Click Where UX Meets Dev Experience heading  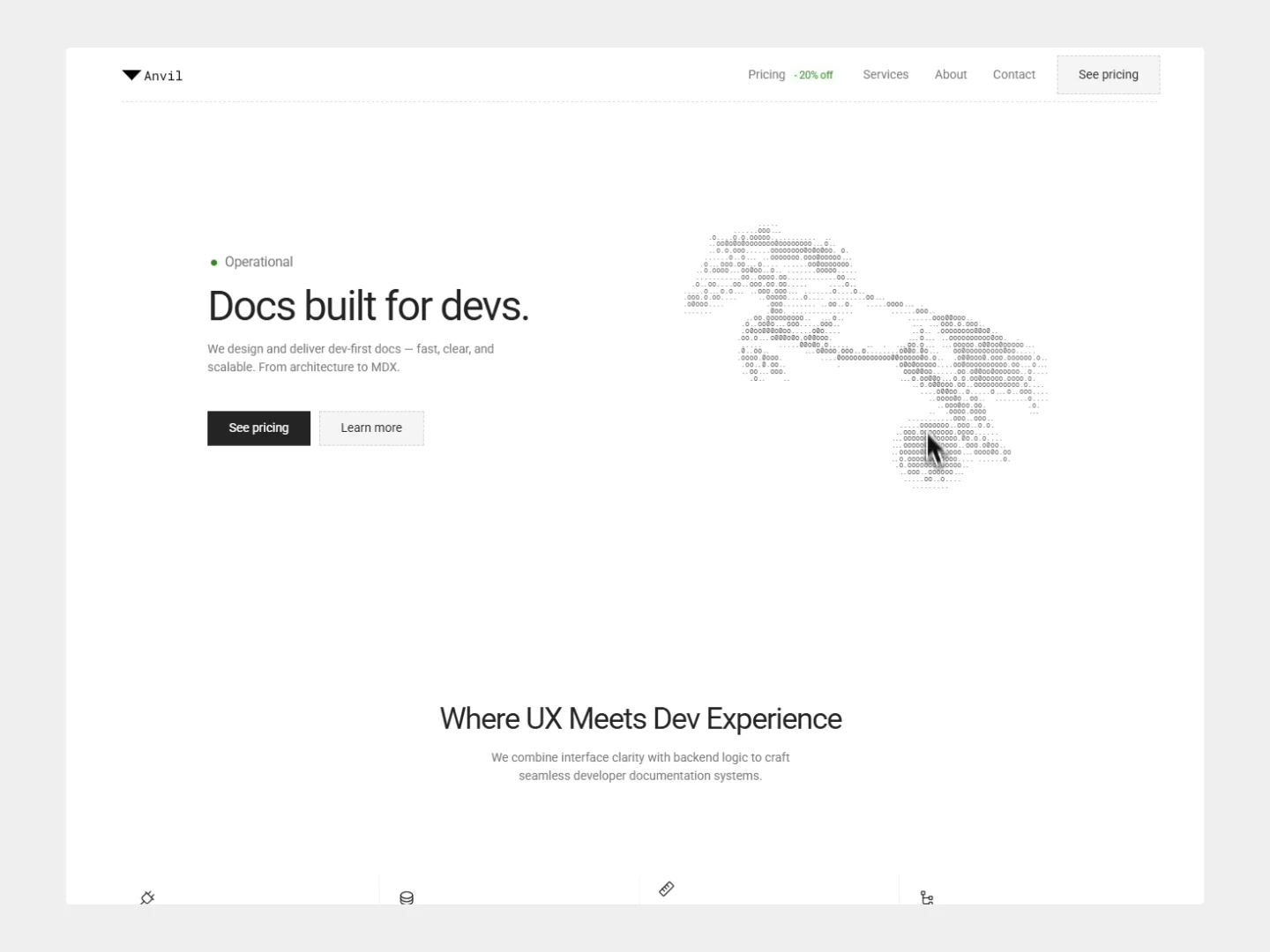click(641, 719)
